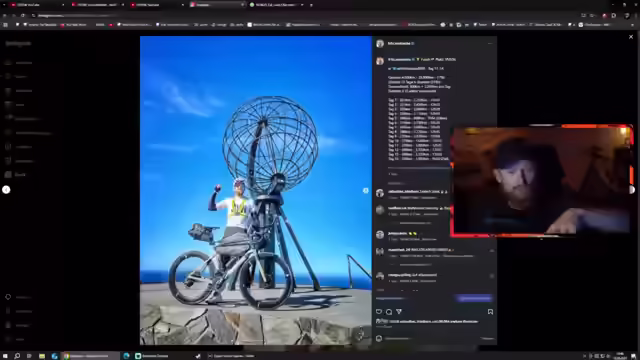Open Search in Instagram's left sidebar
640x360 pixels.
(16, 76)
